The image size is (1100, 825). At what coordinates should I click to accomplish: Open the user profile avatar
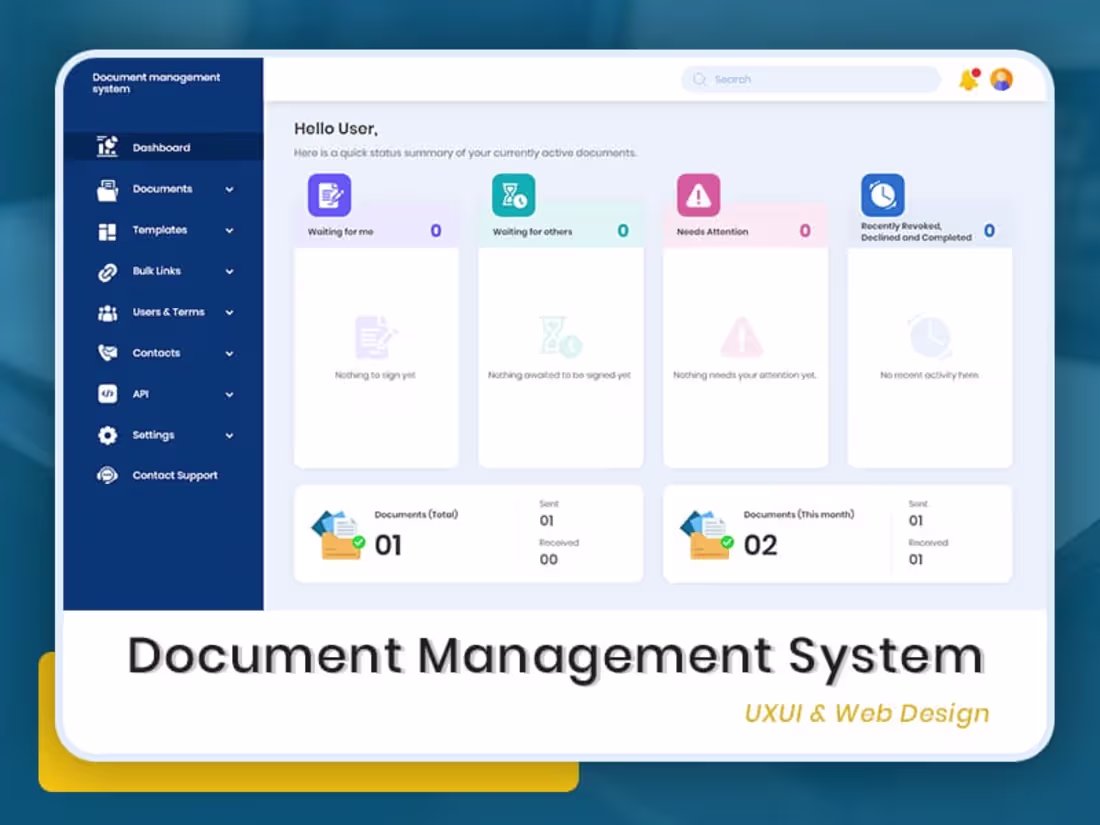tap(1001, 79)
